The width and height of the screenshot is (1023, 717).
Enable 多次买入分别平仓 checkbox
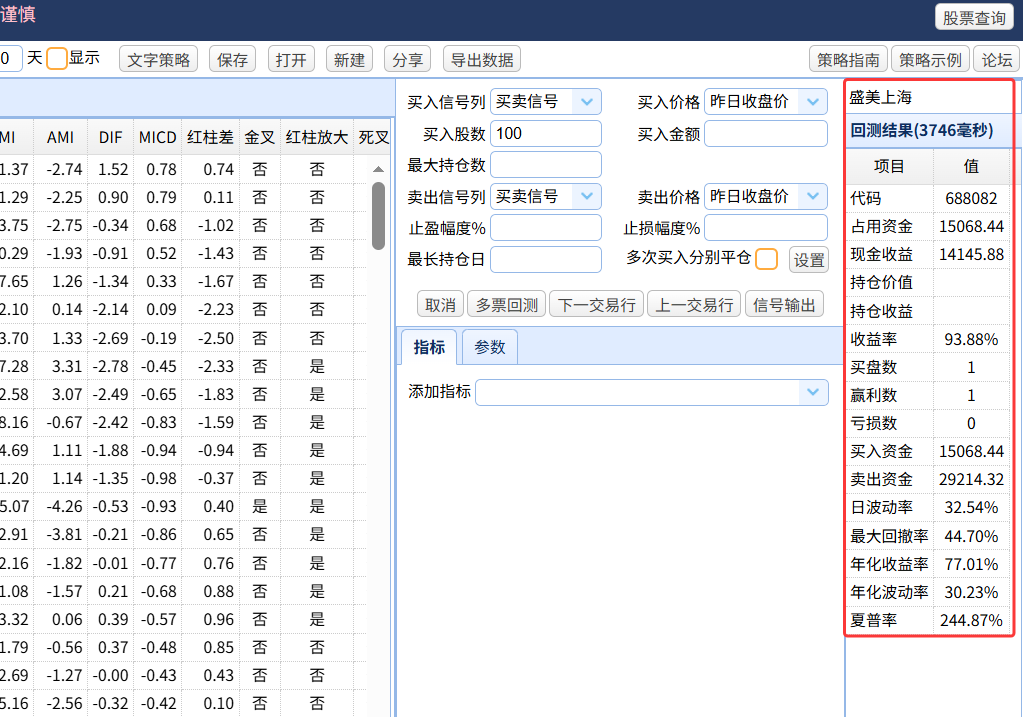766,259
